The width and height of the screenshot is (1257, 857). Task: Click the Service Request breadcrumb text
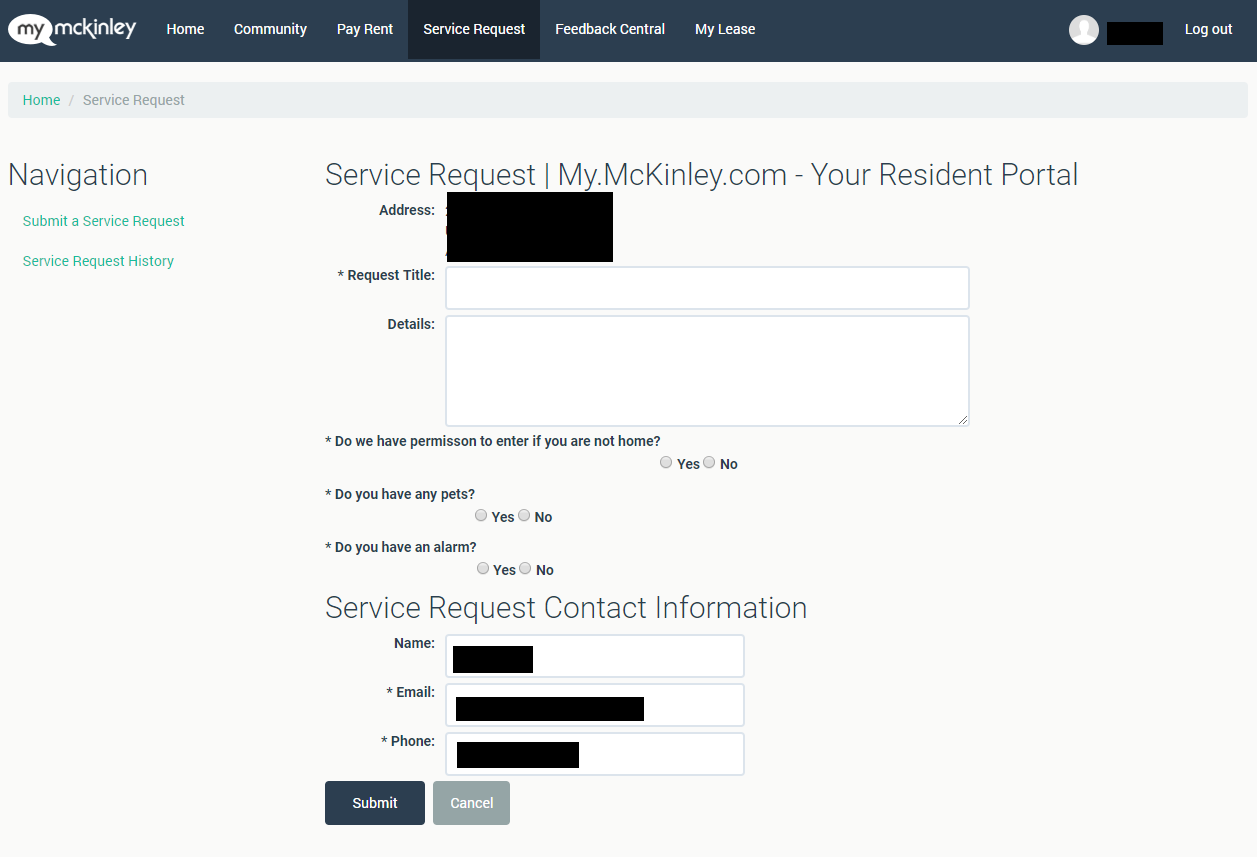134,100
